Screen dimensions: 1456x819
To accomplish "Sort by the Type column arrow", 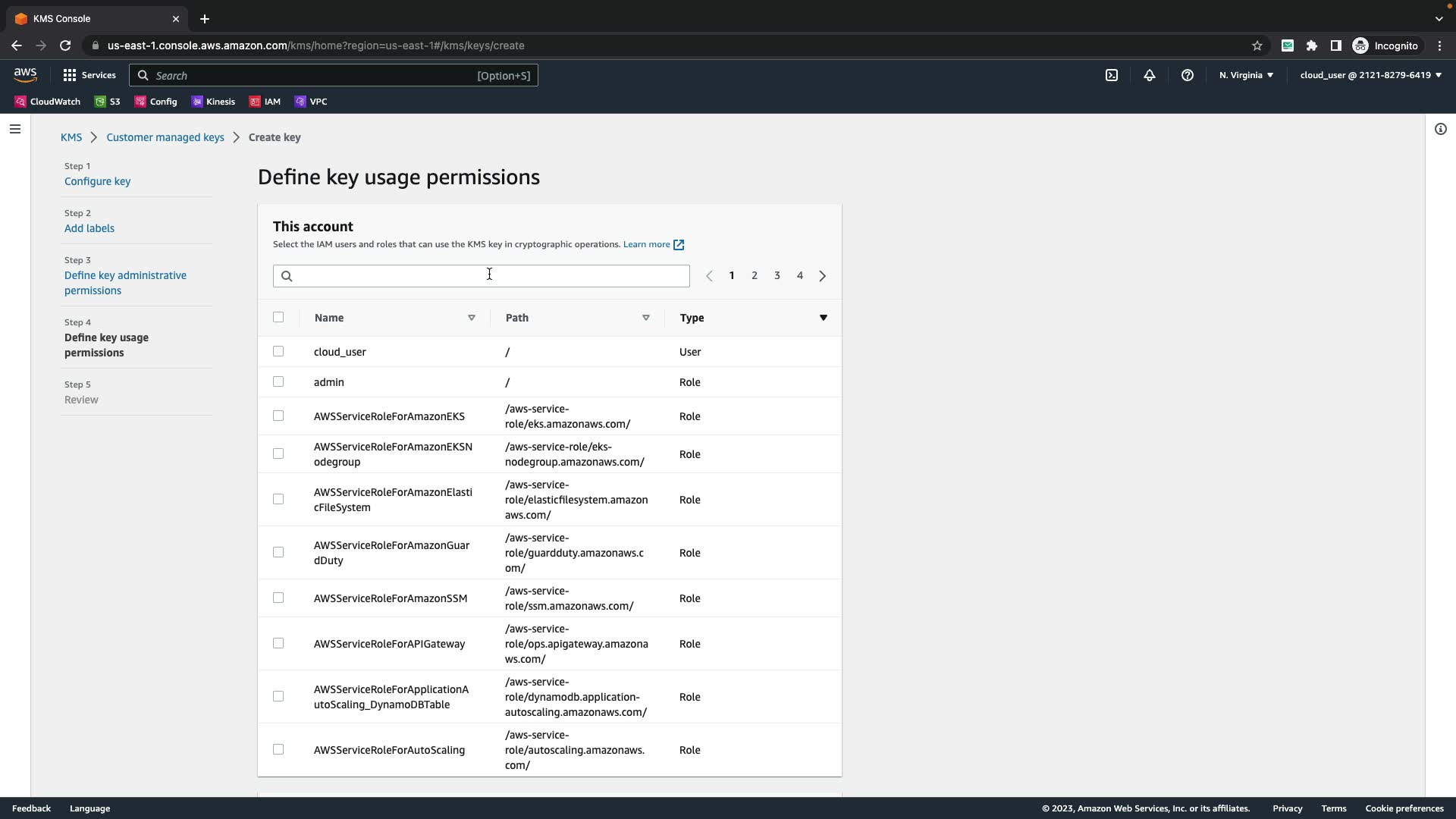I will point(823,318).
